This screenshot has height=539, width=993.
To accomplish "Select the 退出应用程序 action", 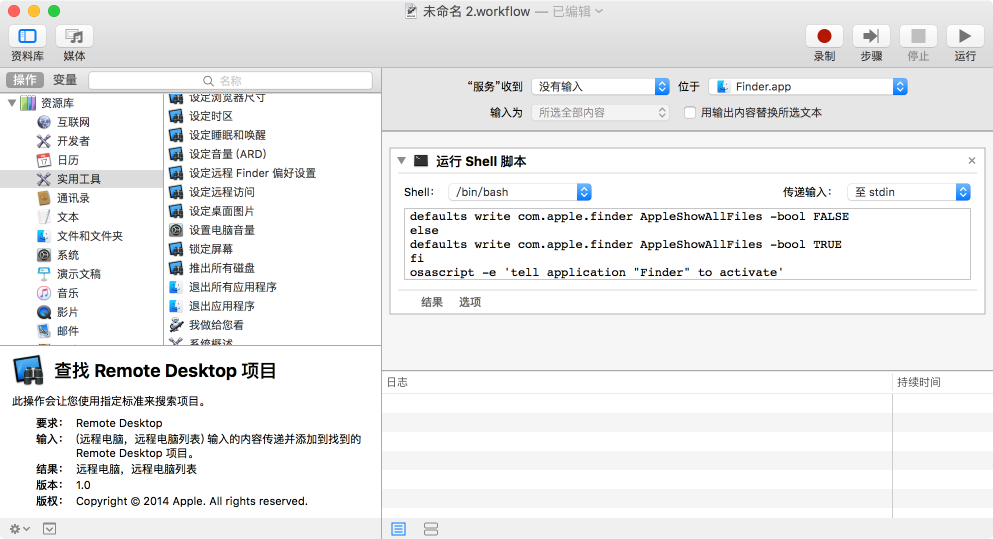I will [x=222, y=306].
